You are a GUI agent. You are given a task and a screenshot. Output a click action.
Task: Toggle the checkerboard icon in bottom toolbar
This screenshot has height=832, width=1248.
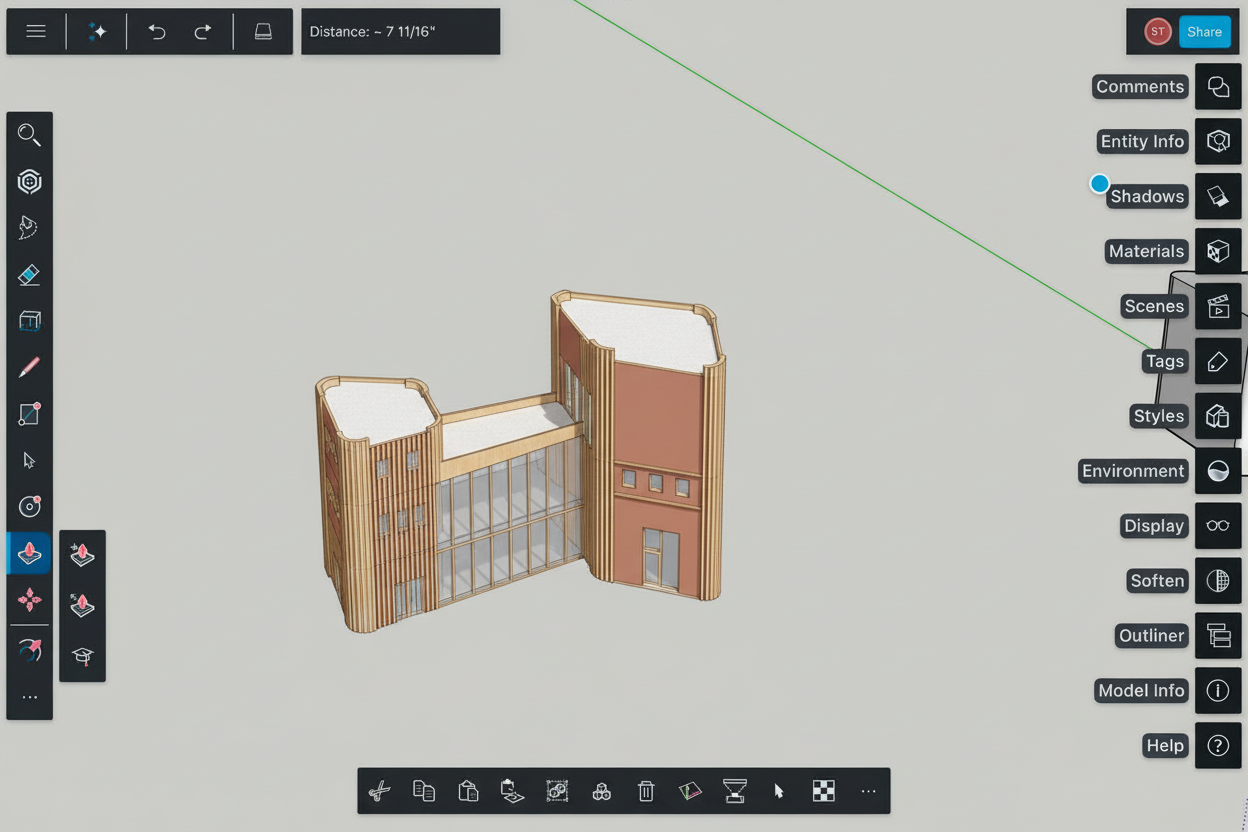tap(823, 791)
